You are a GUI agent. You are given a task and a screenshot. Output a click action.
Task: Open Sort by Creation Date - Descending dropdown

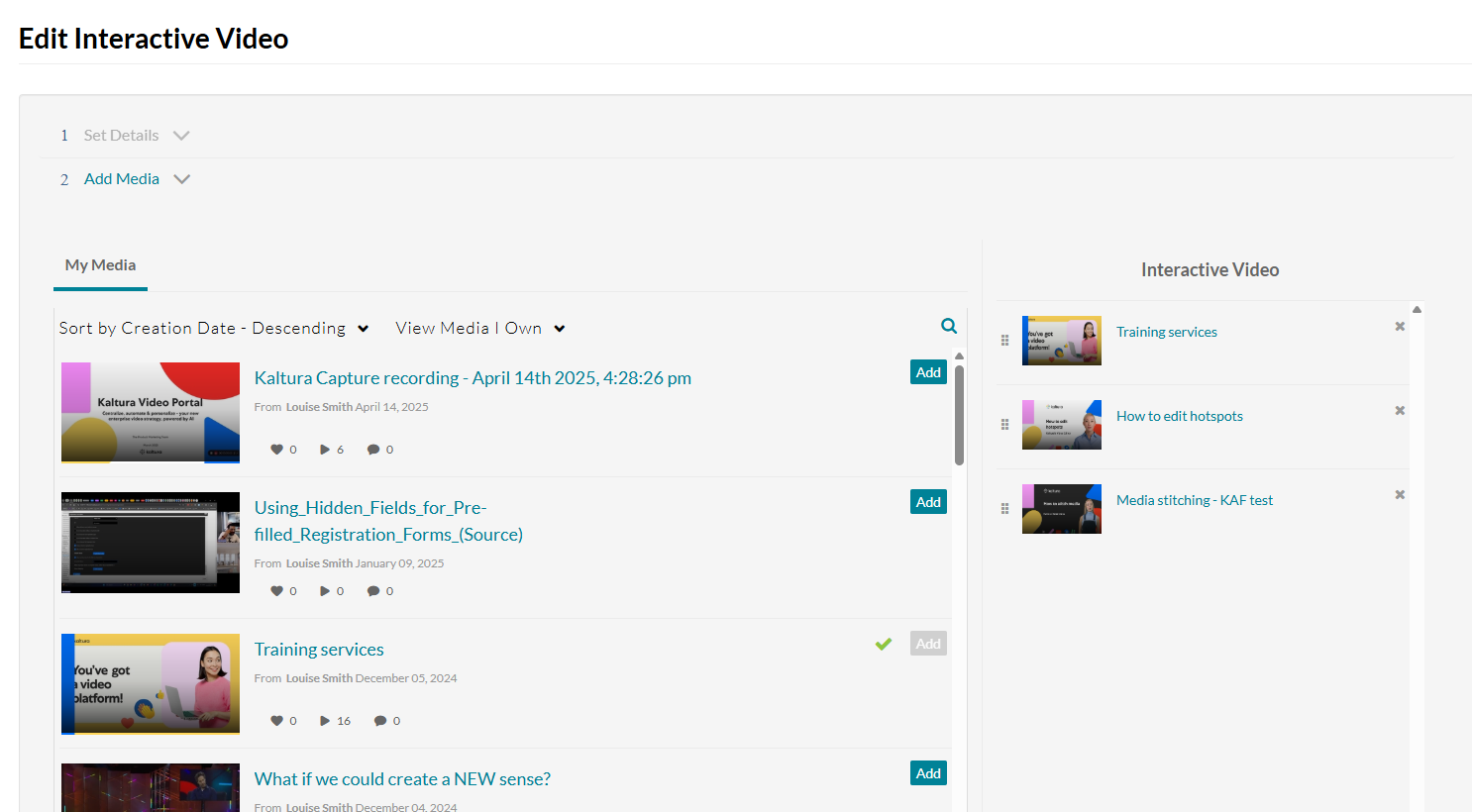pos(214,328)
